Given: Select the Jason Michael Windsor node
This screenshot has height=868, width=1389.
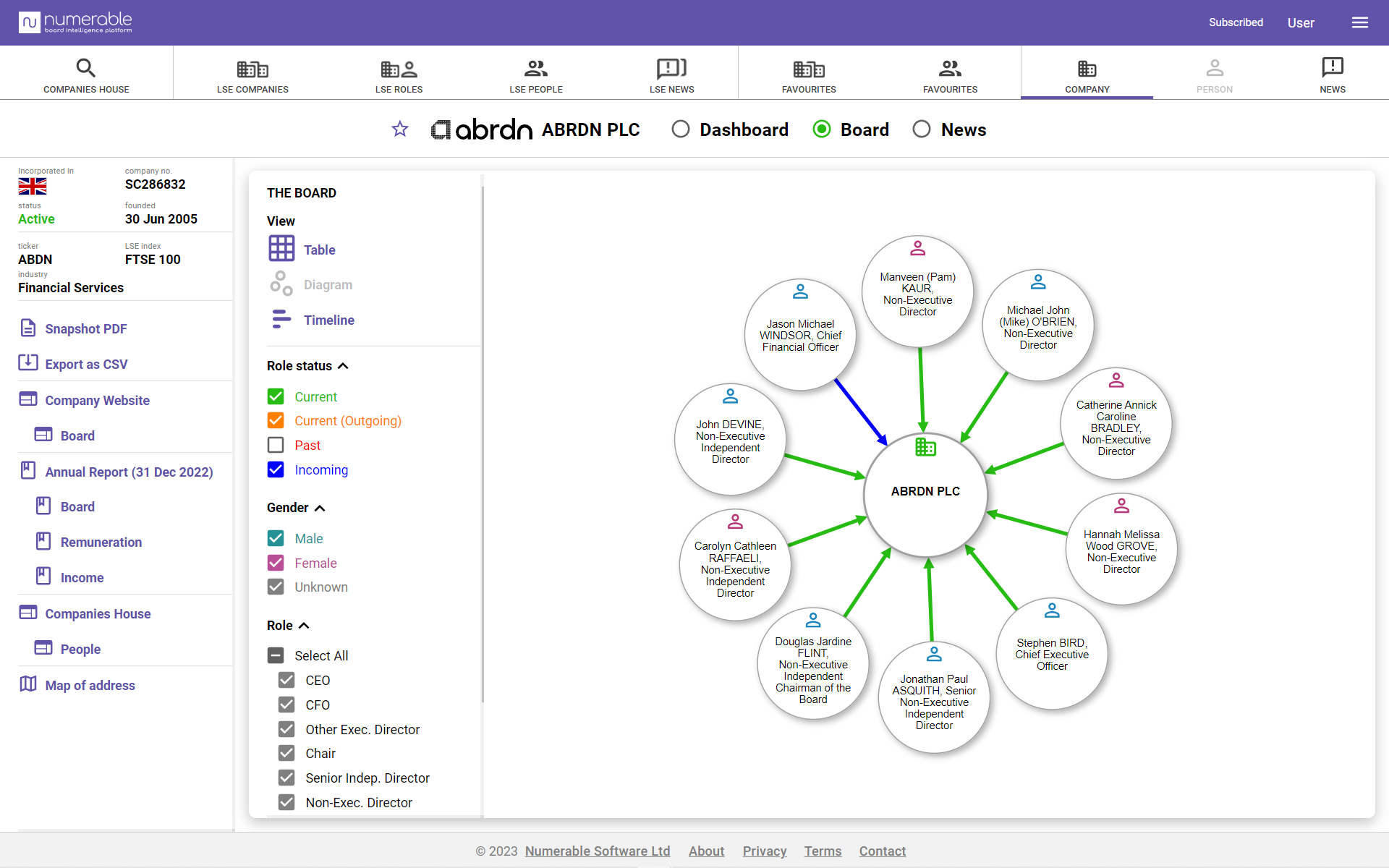Looking at the screenshot, I should pyautogui.click(x=800, y=334).
